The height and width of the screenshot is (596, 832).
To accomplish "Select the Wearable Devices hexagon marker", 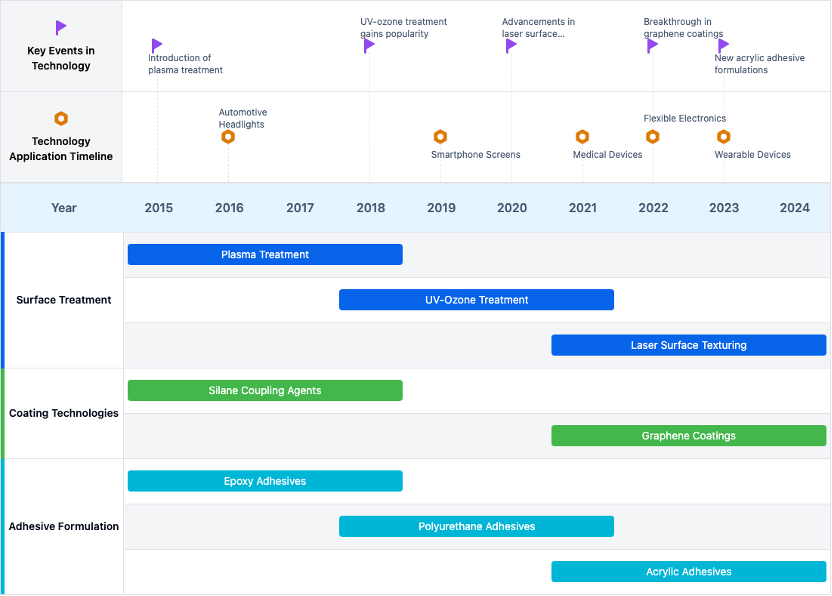I will coord(723,137).
